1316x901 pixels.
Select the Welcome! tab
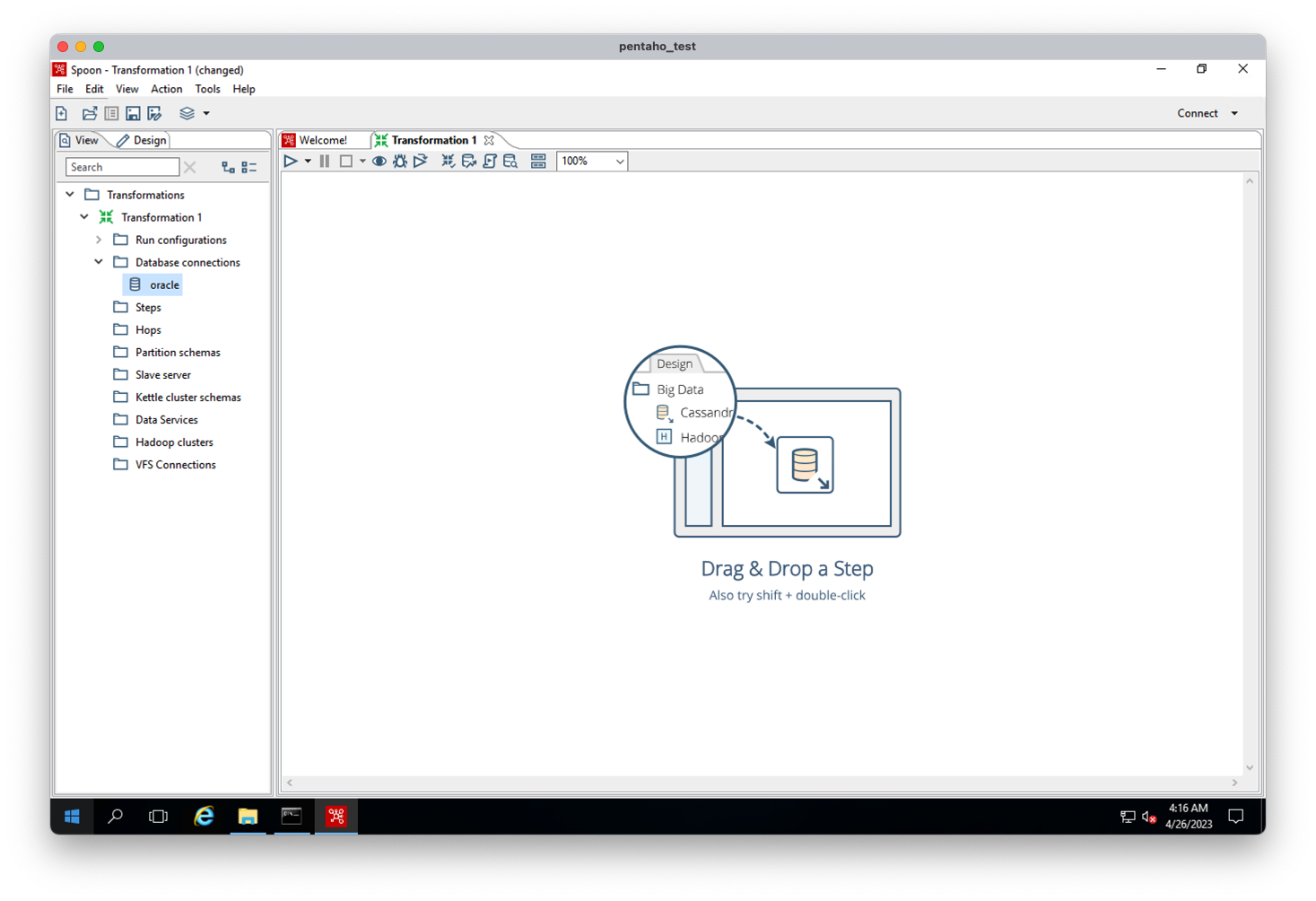316,140
